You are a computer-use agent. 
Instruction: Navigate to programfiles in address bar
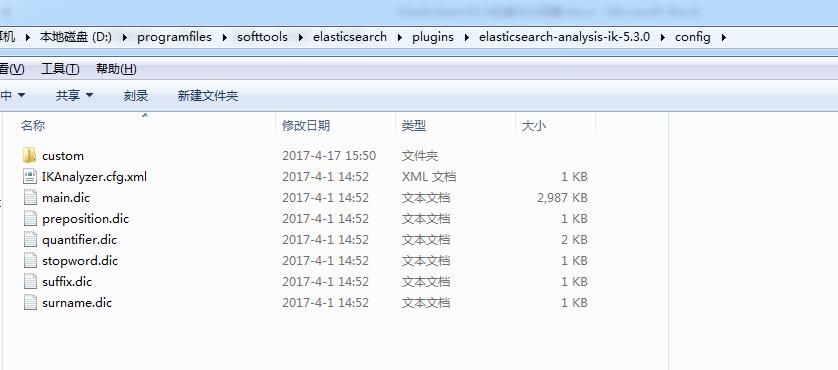pyautogui.click(x=174, y=37)
